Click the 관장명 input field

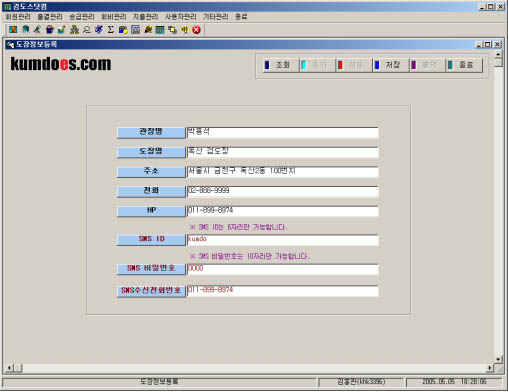282,132
